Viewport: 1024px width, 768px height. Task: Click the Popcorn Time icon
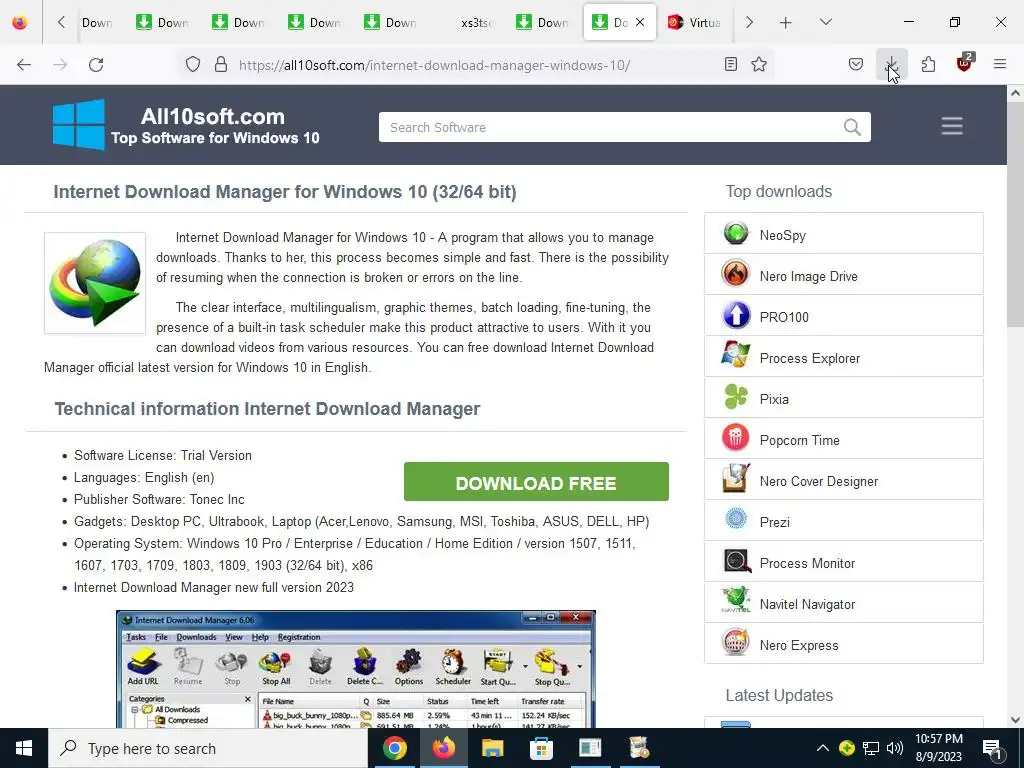pos(736,438)
